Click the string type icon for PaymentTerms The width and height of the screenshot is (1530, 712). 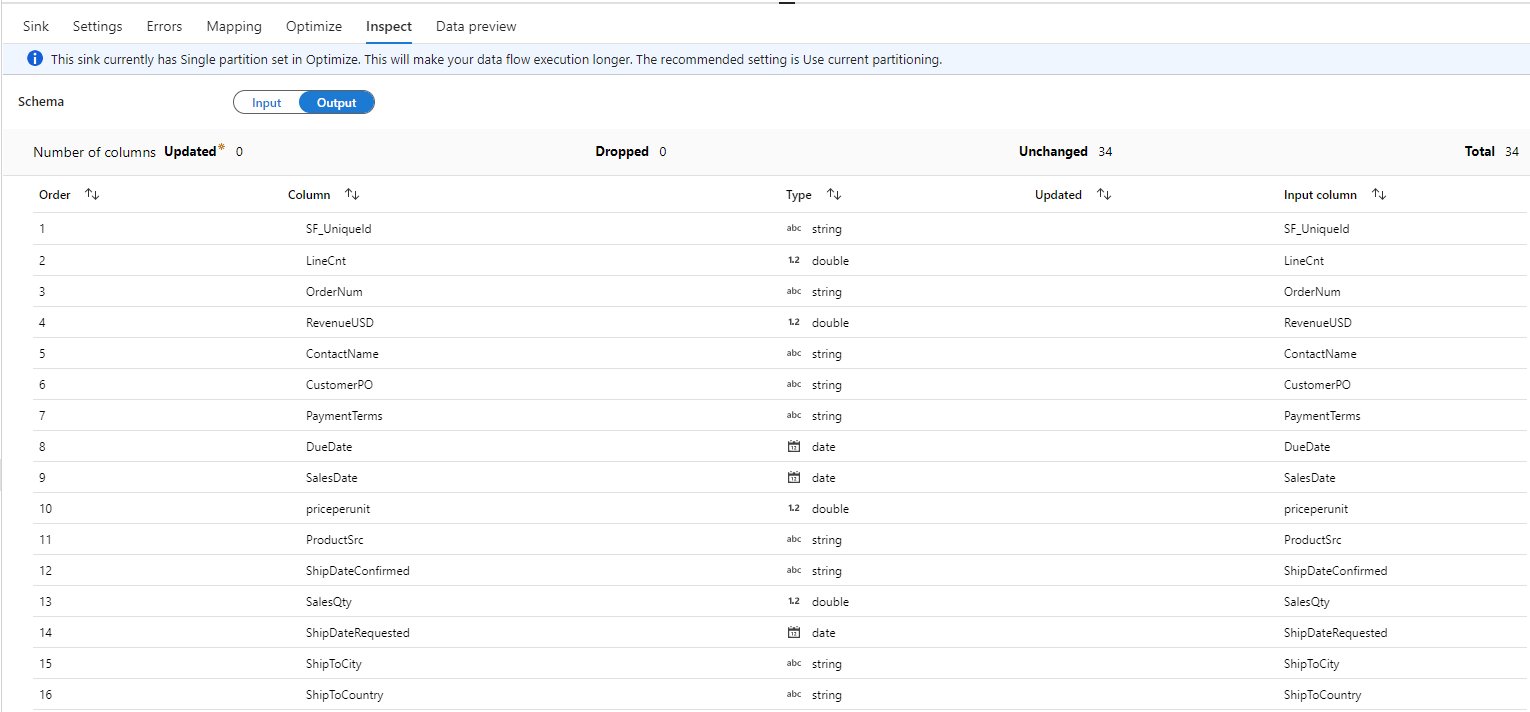pos(794,416)
